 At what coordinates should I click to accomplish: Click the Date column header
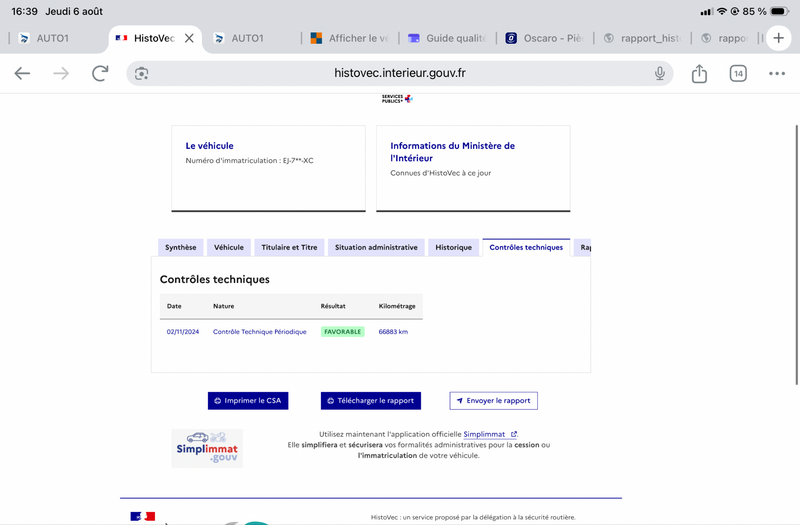click(174, 306)
